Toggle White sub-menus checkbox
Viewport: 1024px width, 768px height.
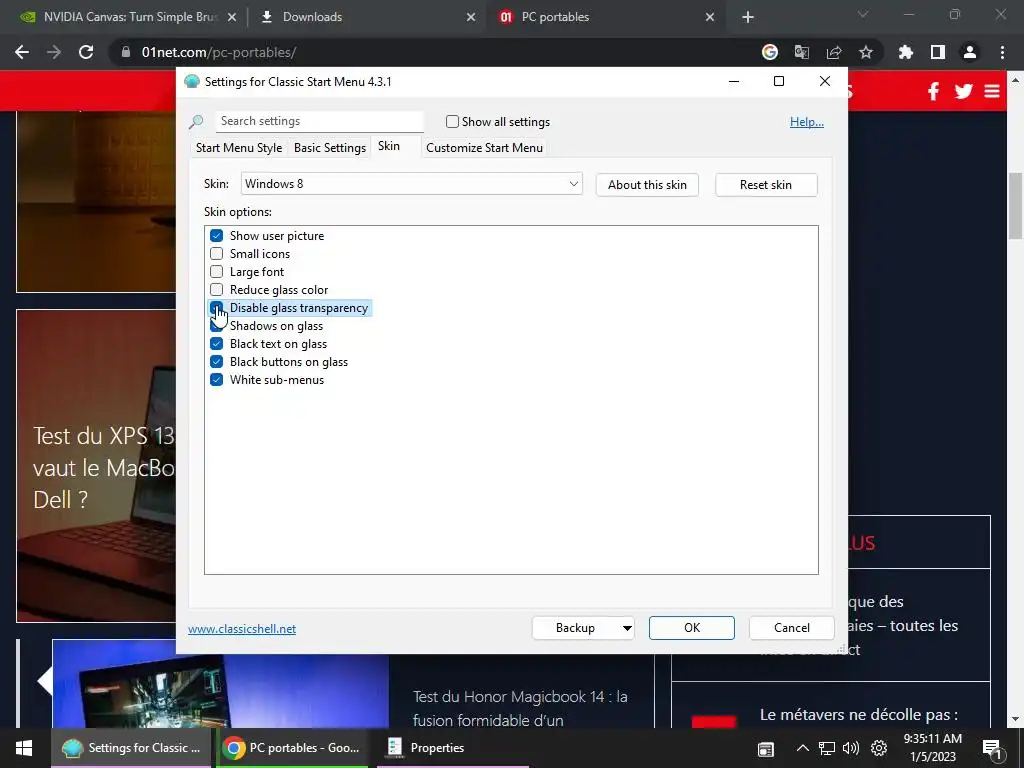216,380
